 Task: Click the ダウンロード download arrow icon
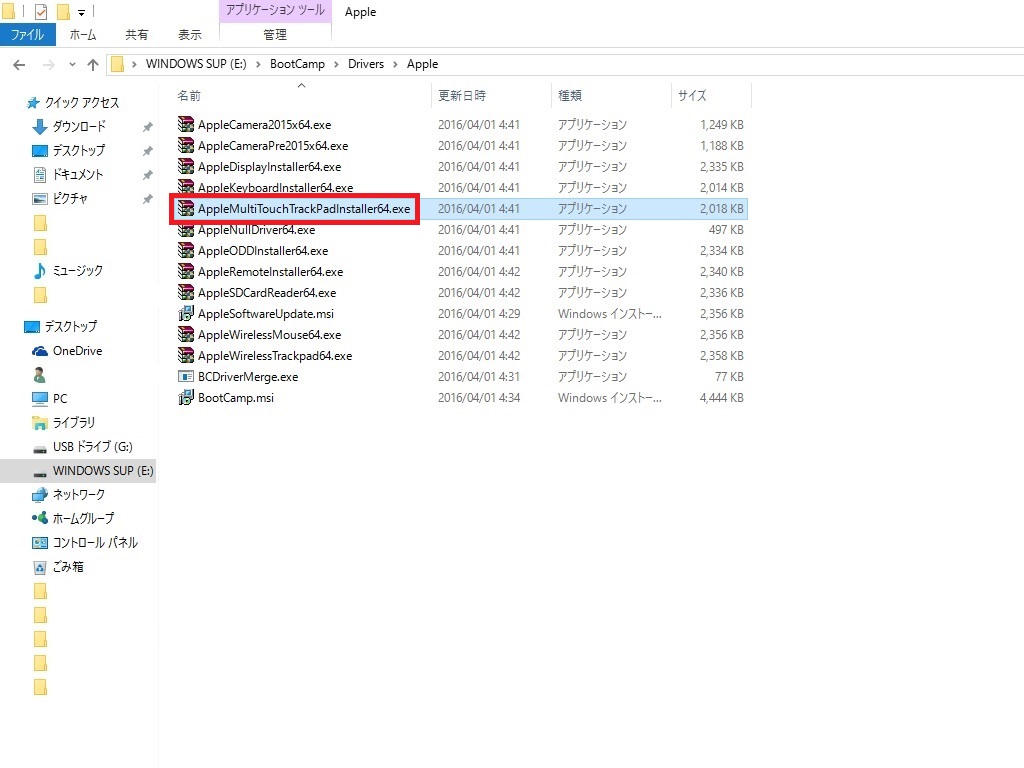click(x=40, y=126)
